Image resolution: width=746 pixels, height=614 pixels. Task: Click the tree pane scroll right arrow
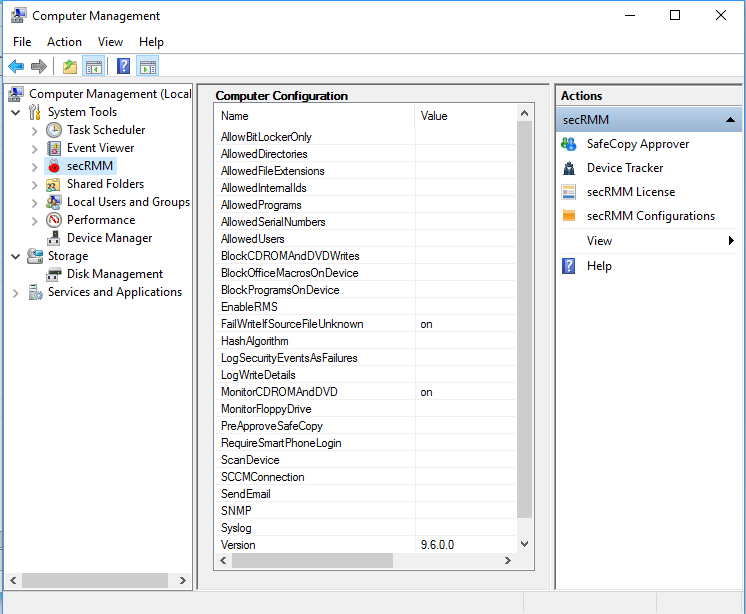click(182, 581)
